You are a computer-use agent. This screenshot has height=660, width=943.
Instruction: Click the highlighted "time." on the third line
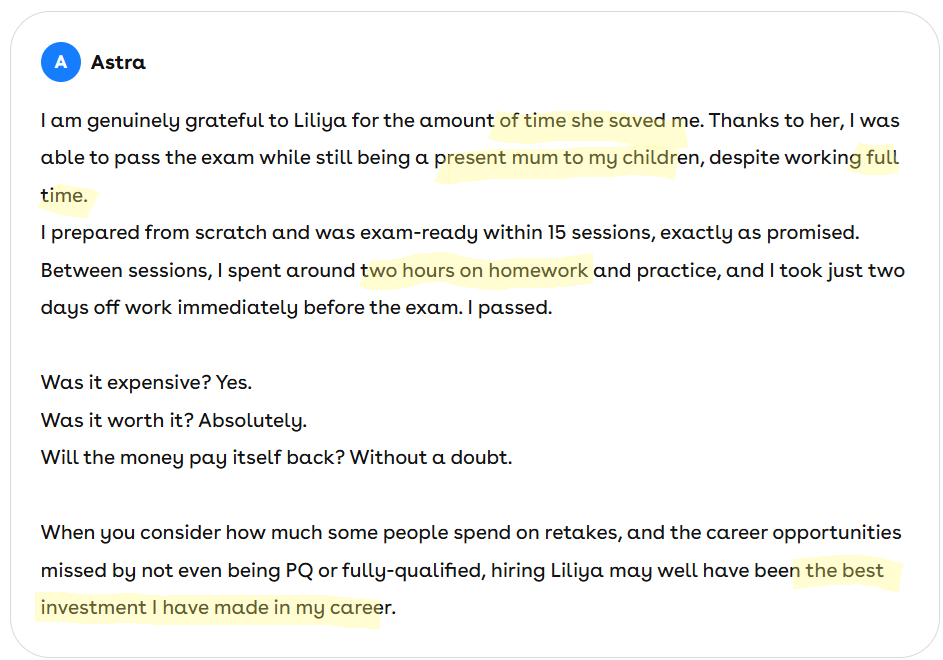point(64,196)
